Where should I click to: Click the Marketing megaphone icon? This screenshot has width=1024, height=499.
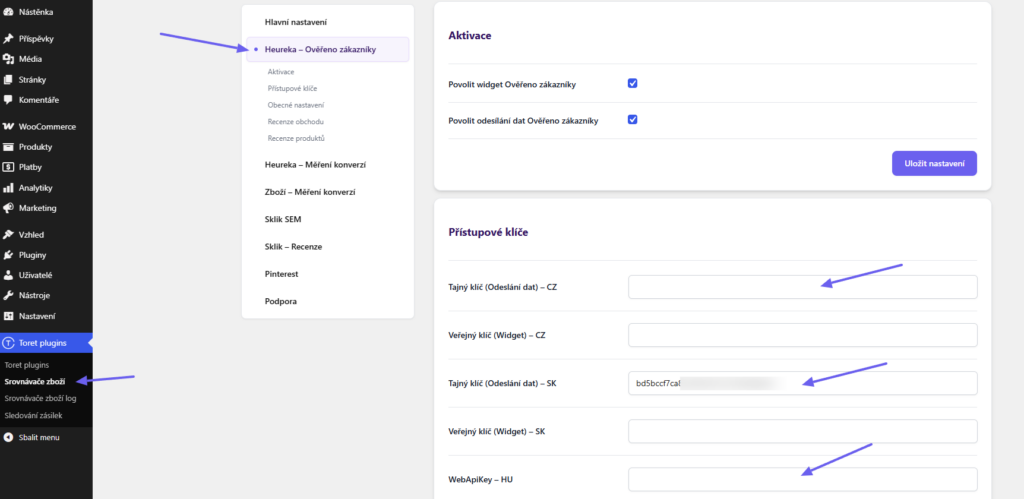[x=8, y=208]
